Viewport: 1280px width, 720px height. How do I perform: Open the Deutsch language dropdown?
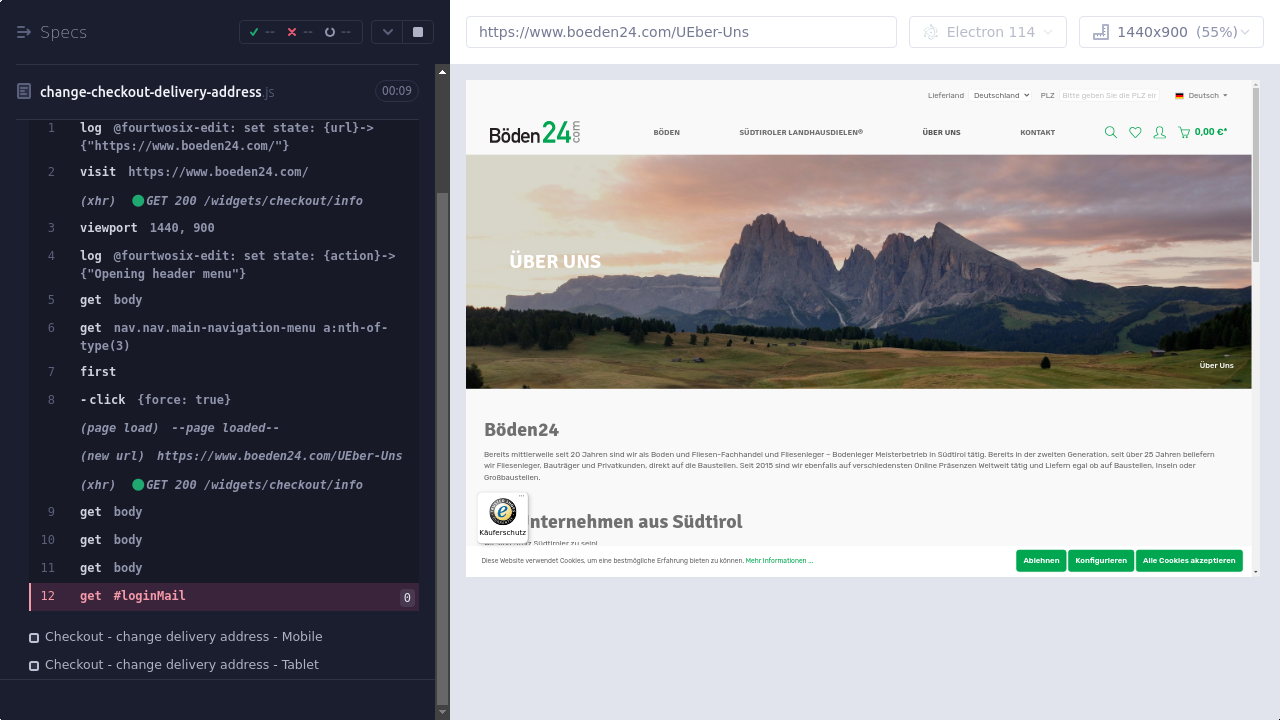pyautogui.click(x=1202, y=96)
